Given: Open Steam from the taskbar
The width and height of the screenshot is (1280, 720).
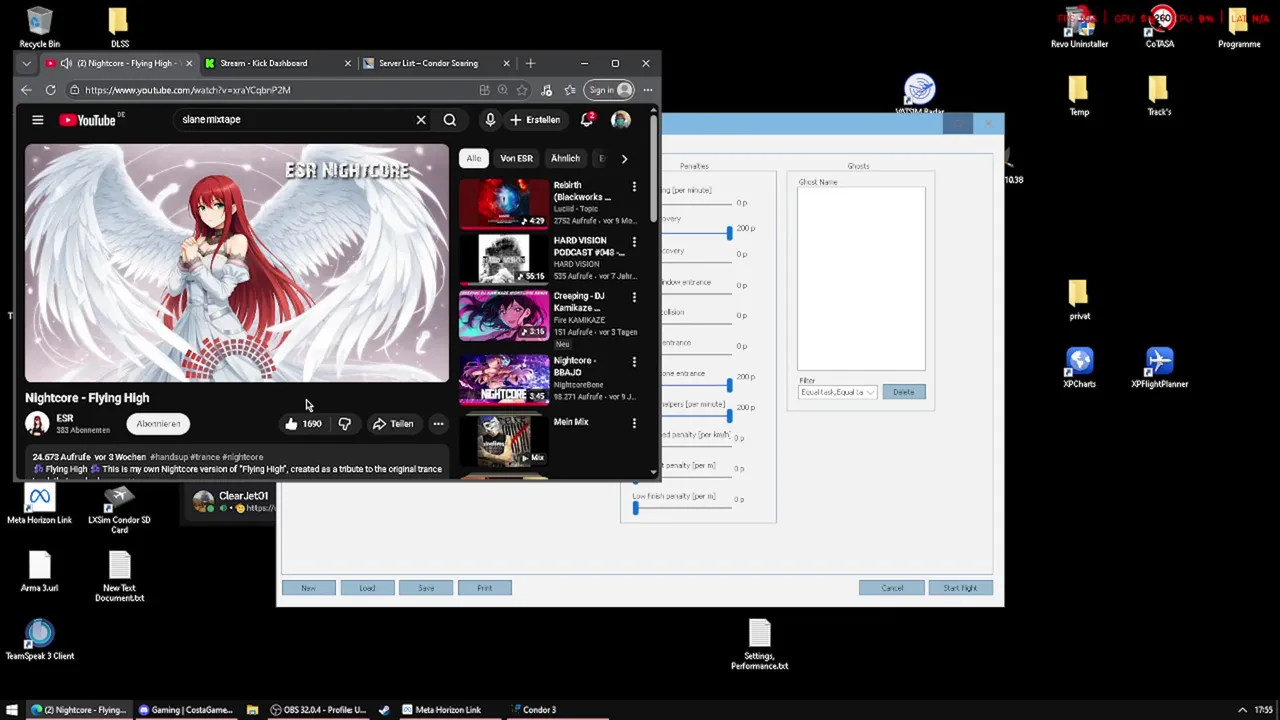Looking at the screenshot, I should [x=384, y=710].
